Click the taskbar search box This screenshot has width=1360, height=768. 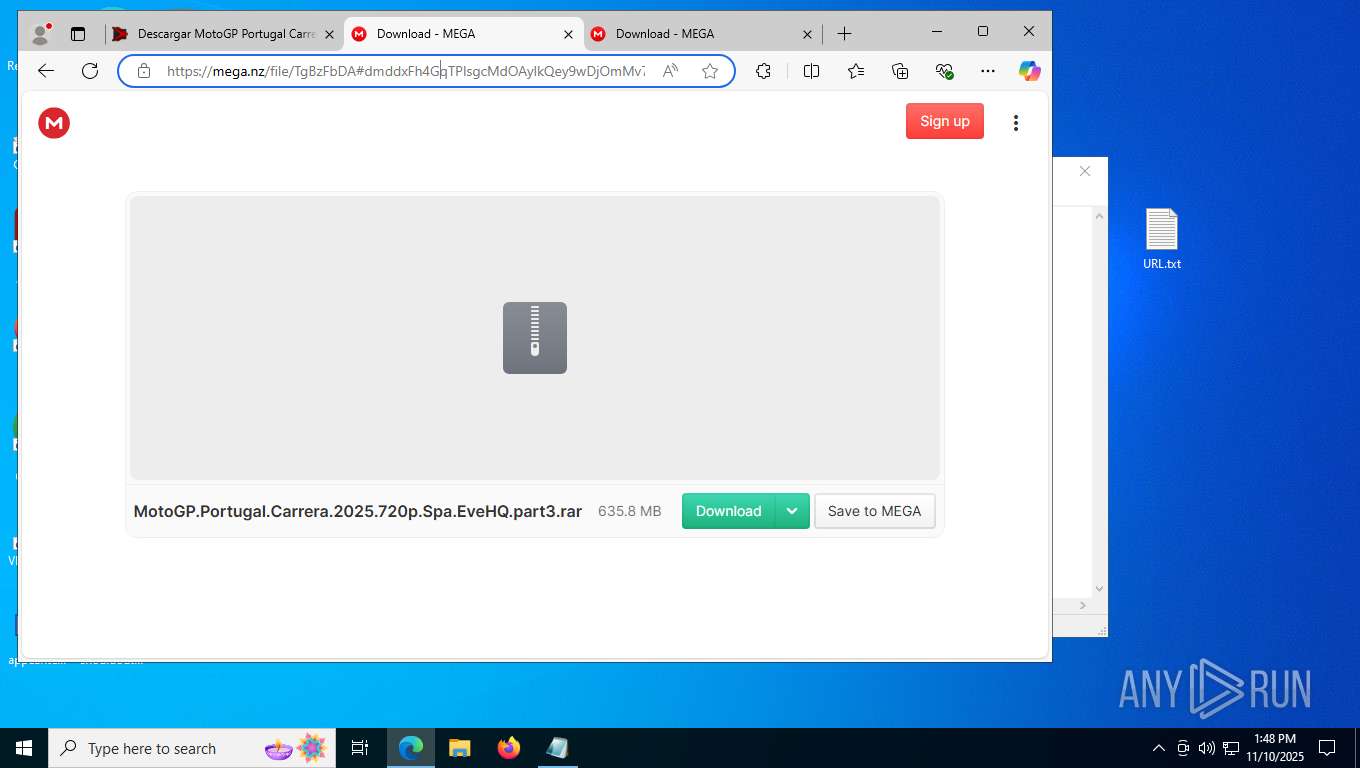click(x=194, y=748)
